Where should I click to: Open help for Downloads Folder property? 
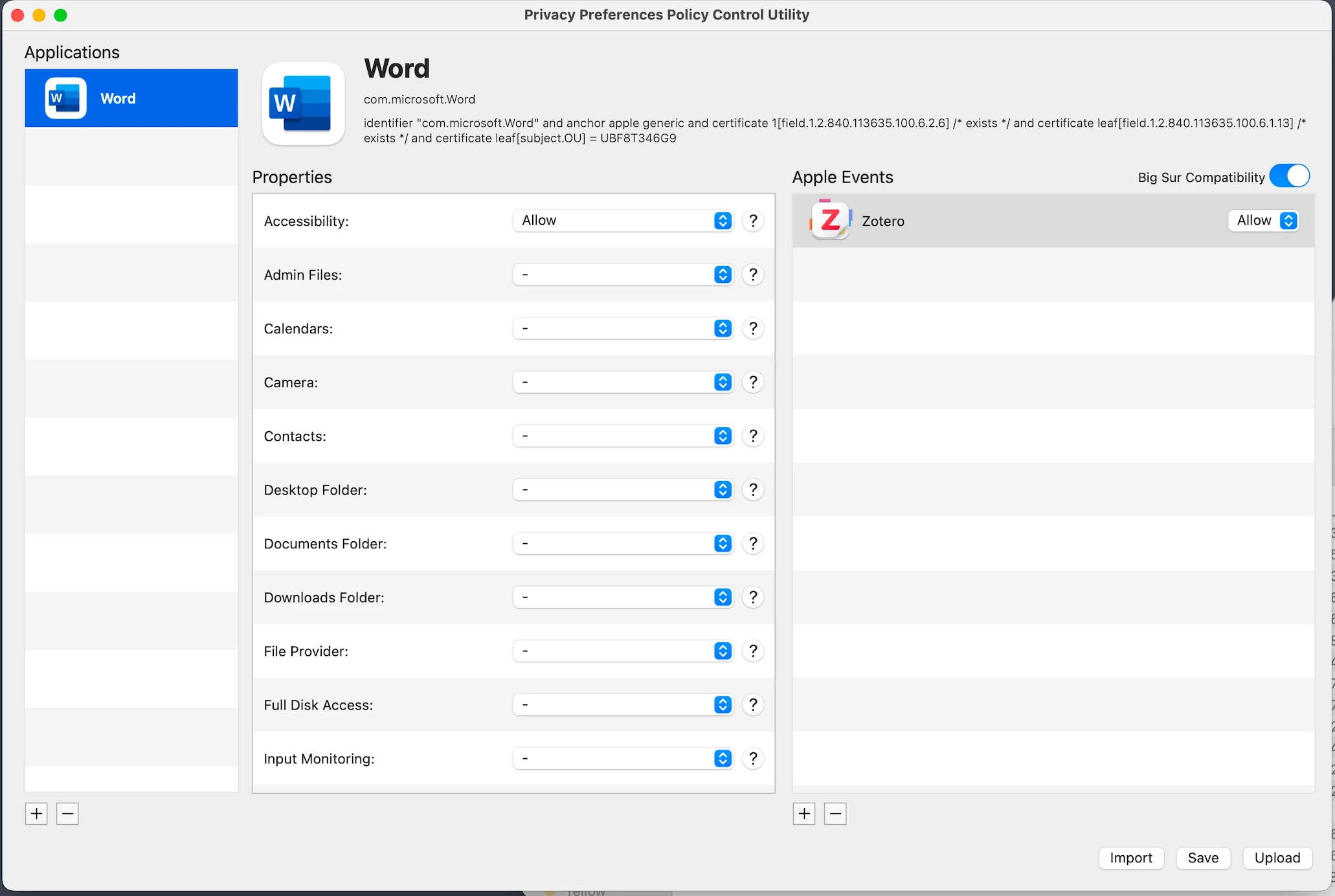[753, 597]
